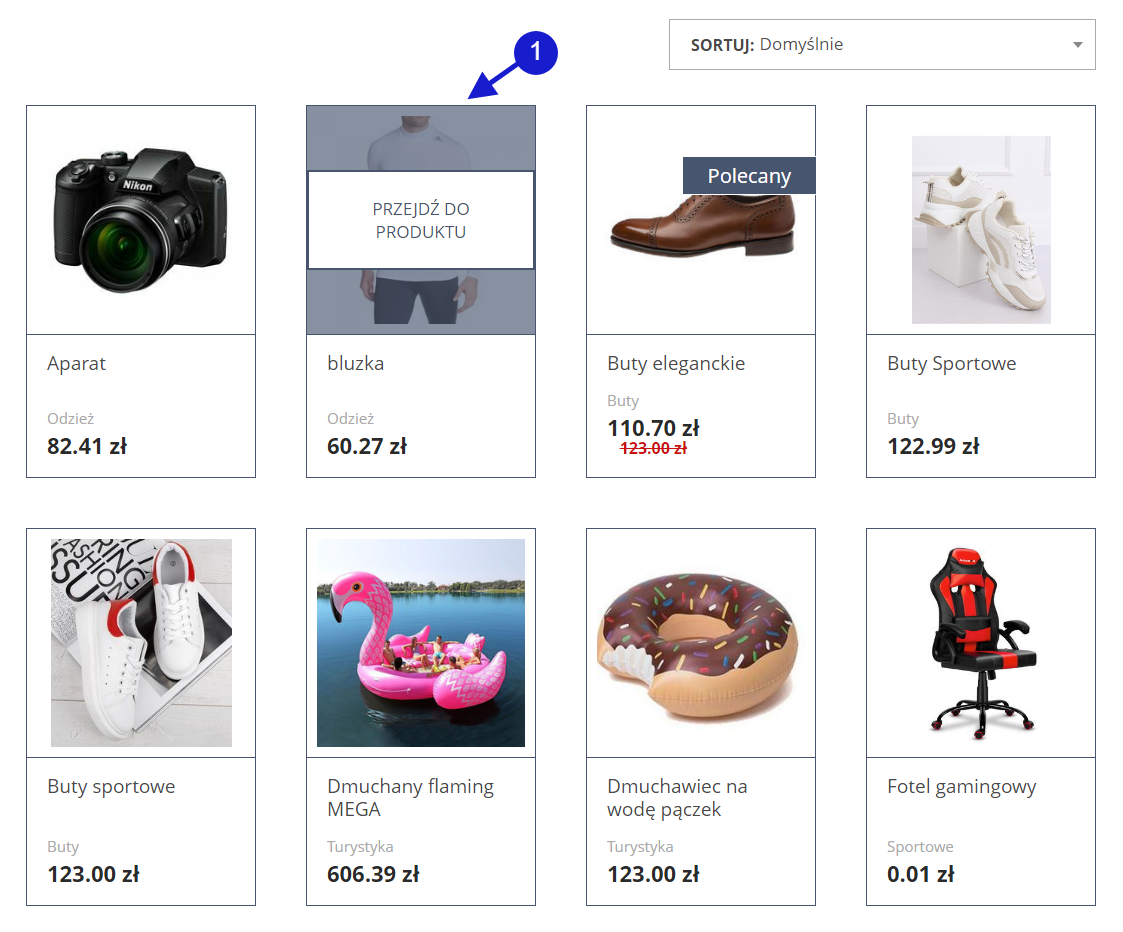Open the Buty eleganckie product link

coord(676,364)
